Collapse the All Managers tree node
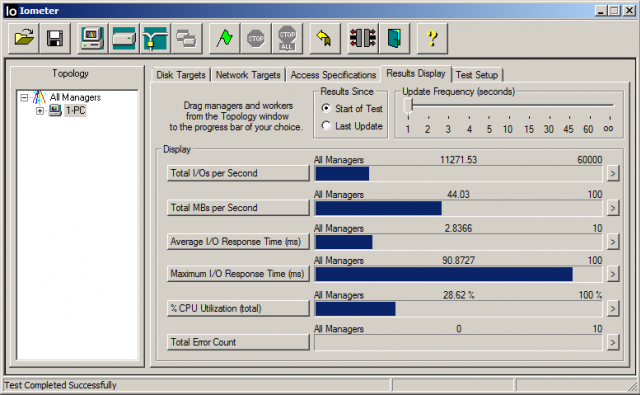The image size is (640, 395). click(24, 98)
